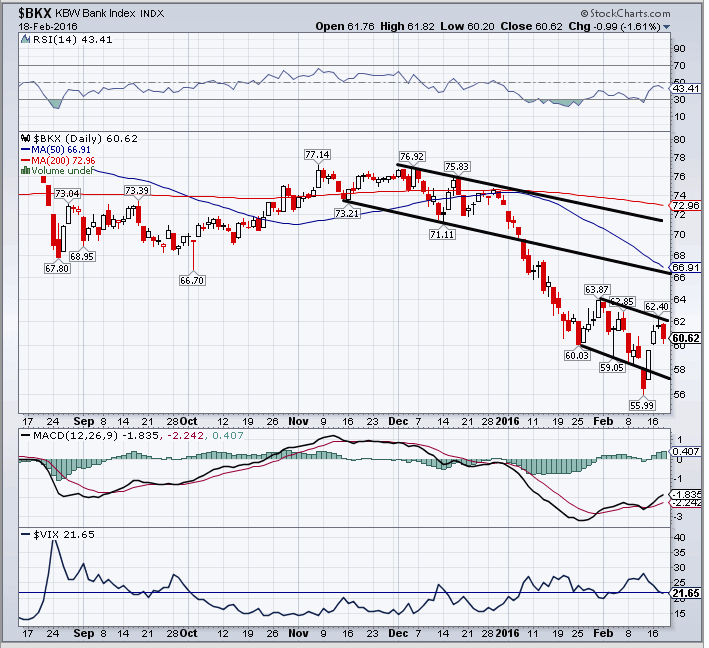This screenshot has height=648, width=709.
Task: Click the 73.04 price label
Action: point(67,194)
